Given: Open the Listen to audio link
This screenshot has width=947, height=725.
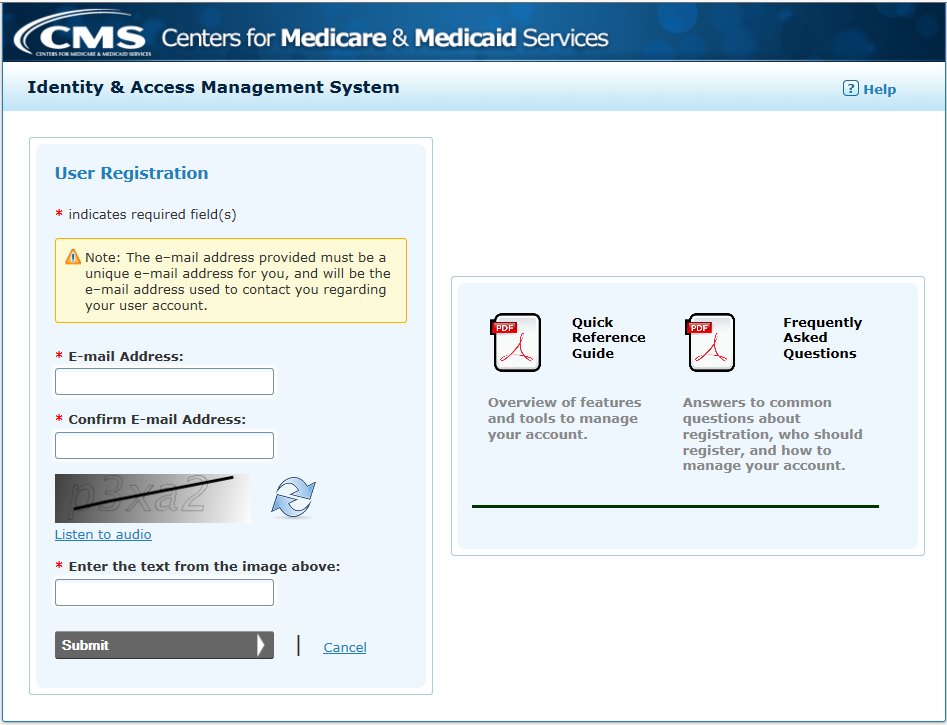Looking at the screenshot, I should pos(103,535).
